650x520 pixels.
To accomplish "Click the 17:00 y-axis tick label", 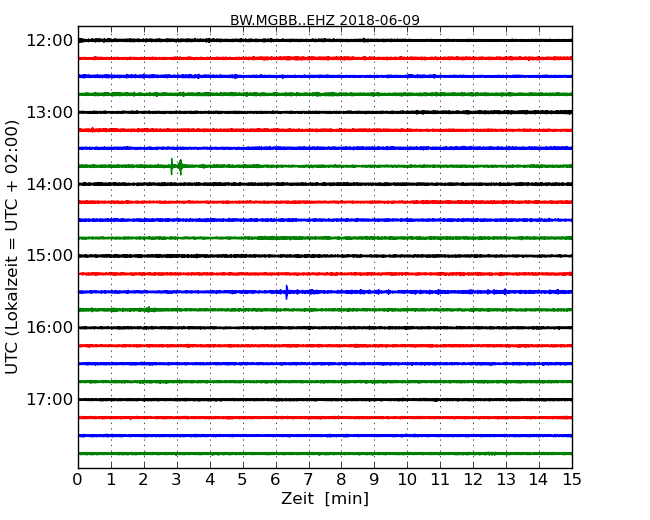I will 50,400.
